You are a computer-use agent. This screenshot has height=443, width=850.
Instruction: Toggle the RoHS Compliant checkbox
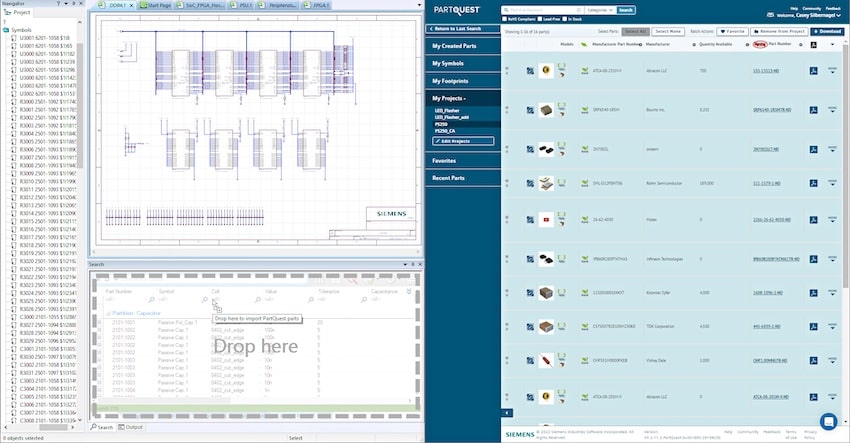(504, 19)
